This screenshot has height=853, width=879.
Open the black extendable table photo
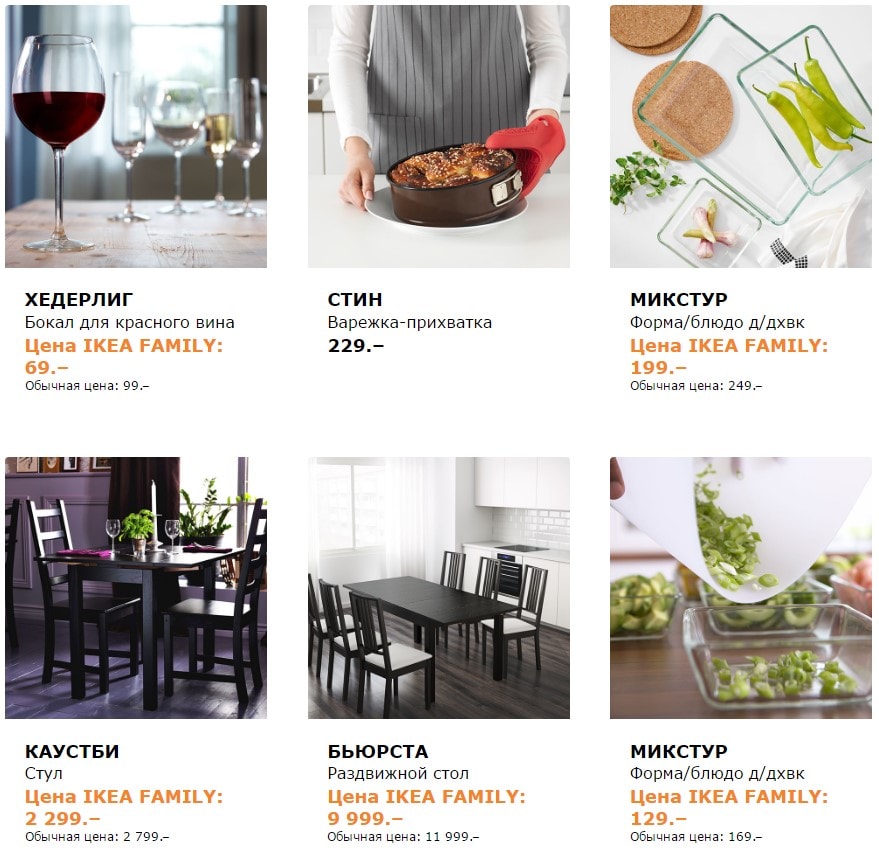point(438,588)
